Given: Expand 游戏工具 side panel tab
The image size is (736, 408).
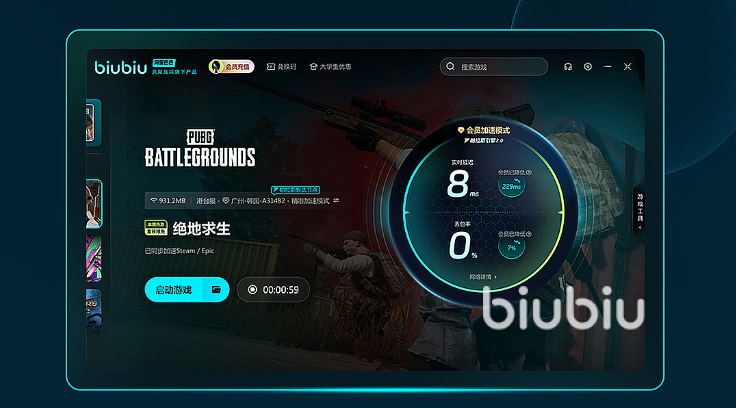Looking at the screenshot, I should click(x=640, y=211).
